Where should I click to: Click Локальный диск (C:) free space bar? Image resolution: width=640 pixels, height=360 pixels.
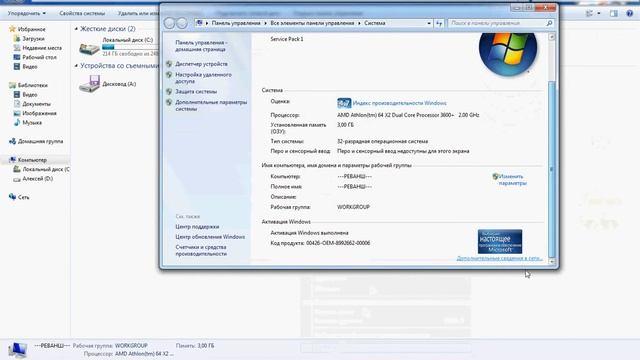(130, 47)
